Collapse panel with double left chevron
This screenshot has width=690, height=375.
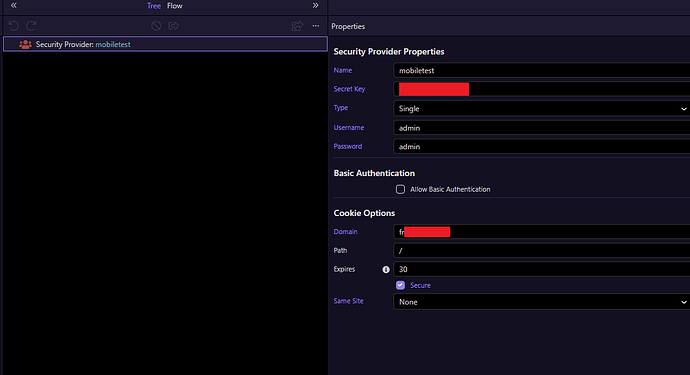coord(14,5)
